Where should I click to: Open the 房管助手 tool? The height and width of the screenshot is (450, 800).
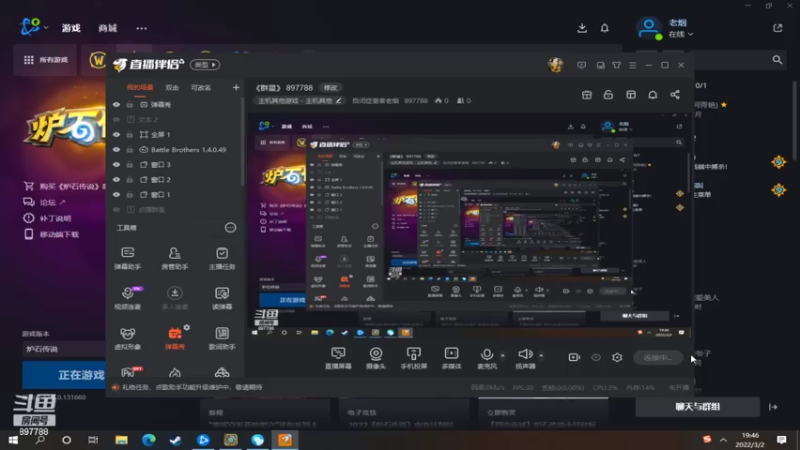[174, 258]
